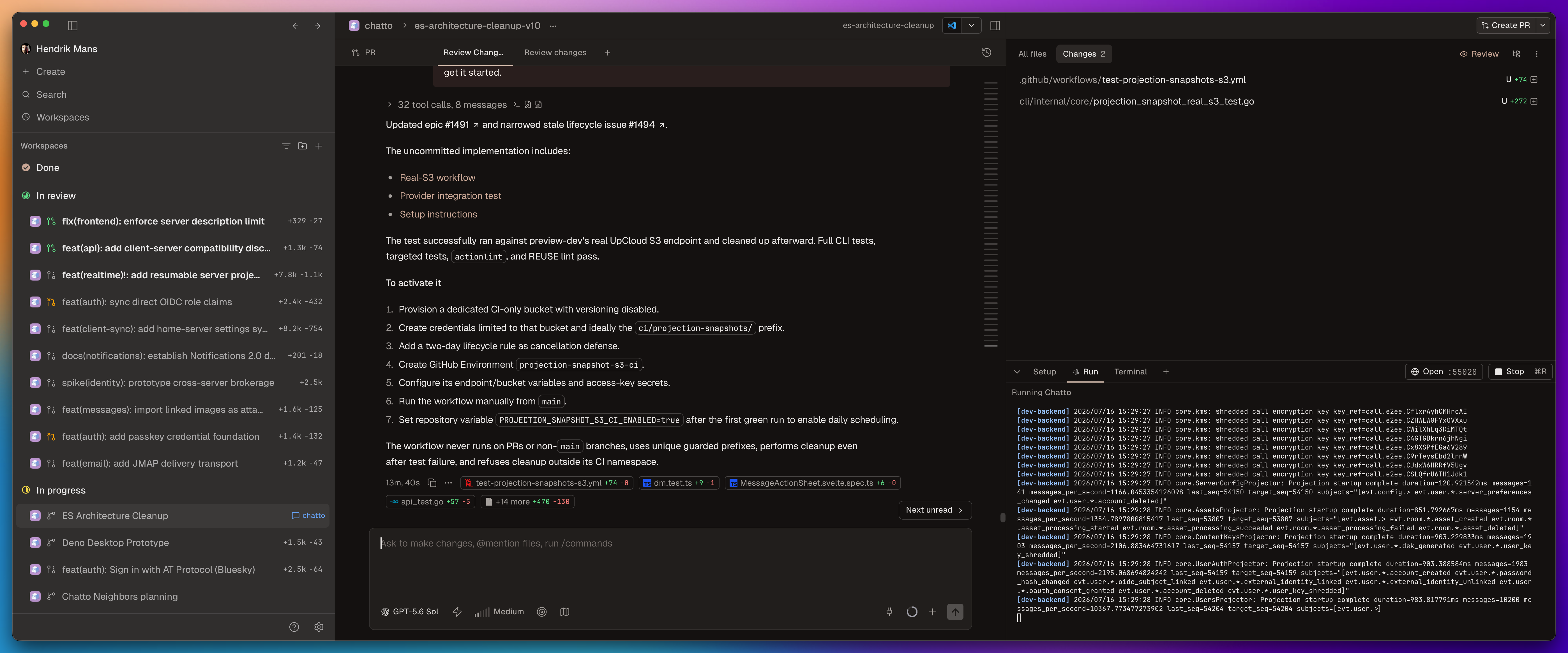Add a workspace with the plus icon

click(319, 146)
